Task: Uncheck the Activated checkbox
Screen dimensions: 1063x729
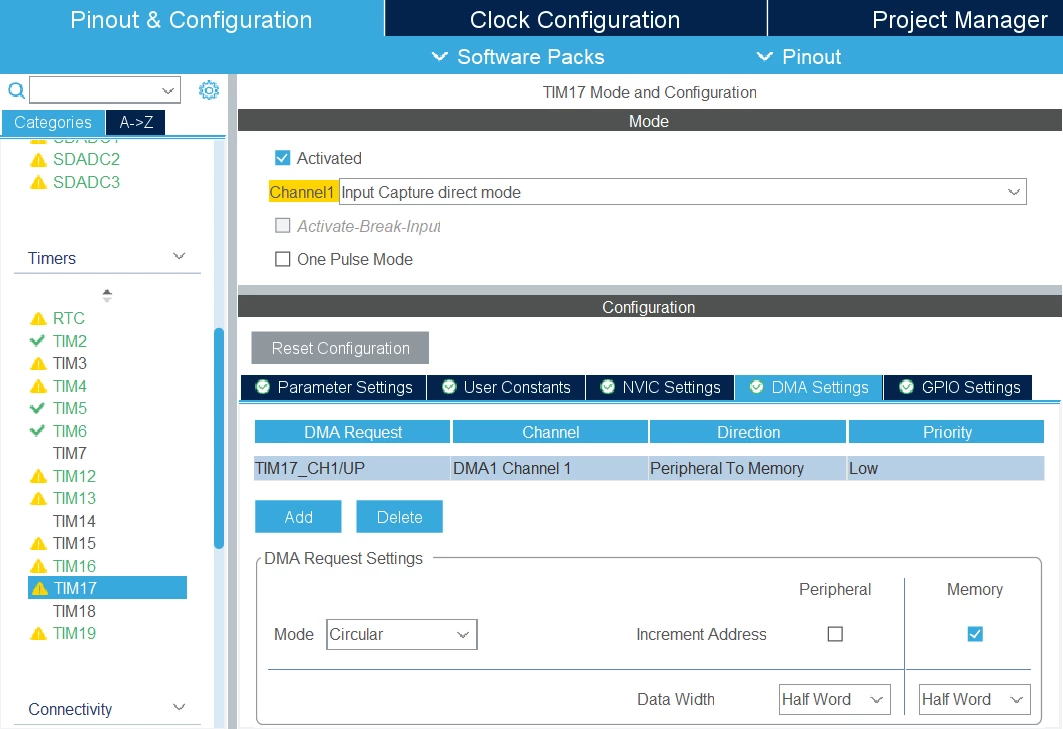Action: tap(283, 158)
